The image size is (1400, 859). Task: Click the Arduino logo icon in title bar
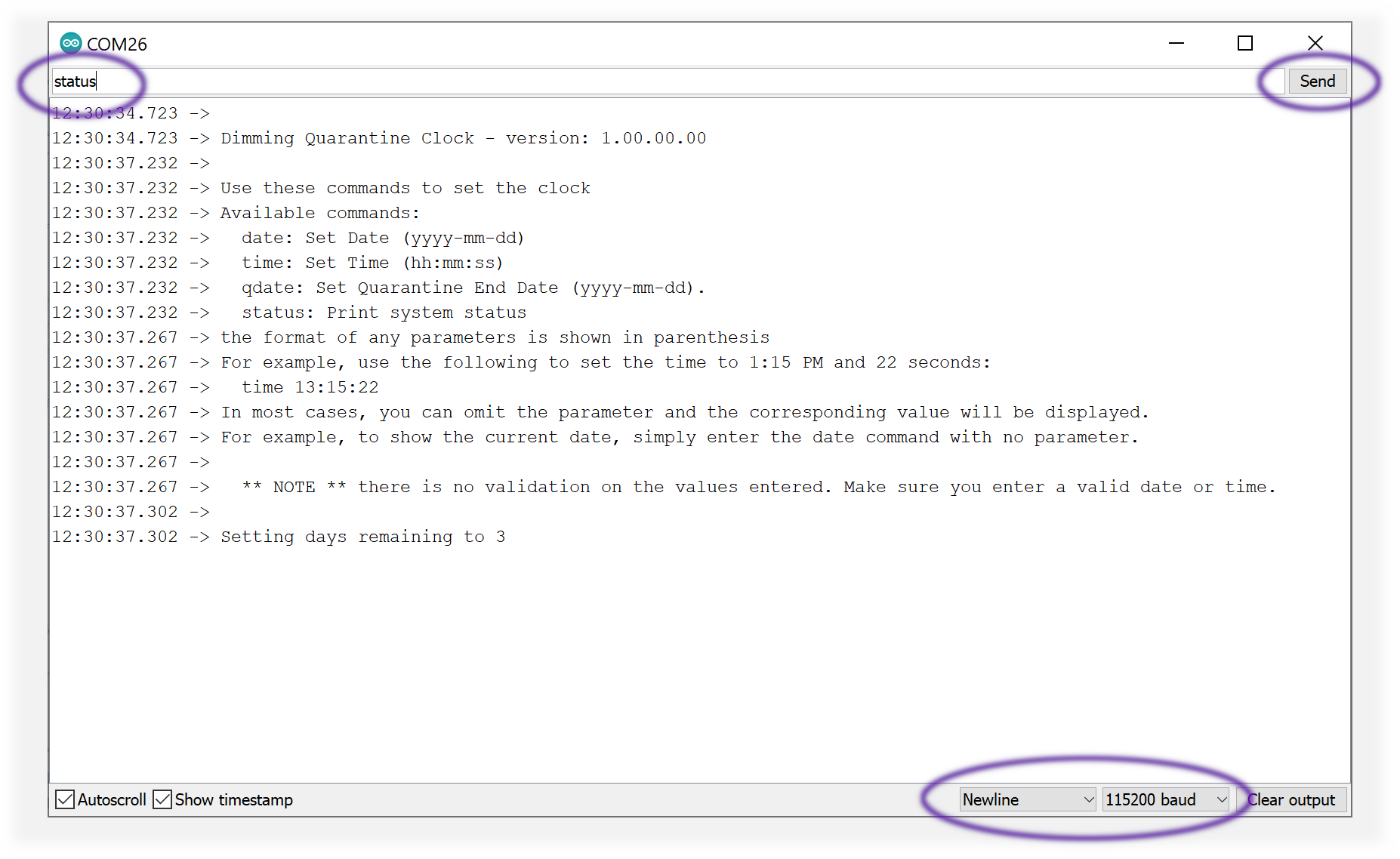click(x=71, y=43)
